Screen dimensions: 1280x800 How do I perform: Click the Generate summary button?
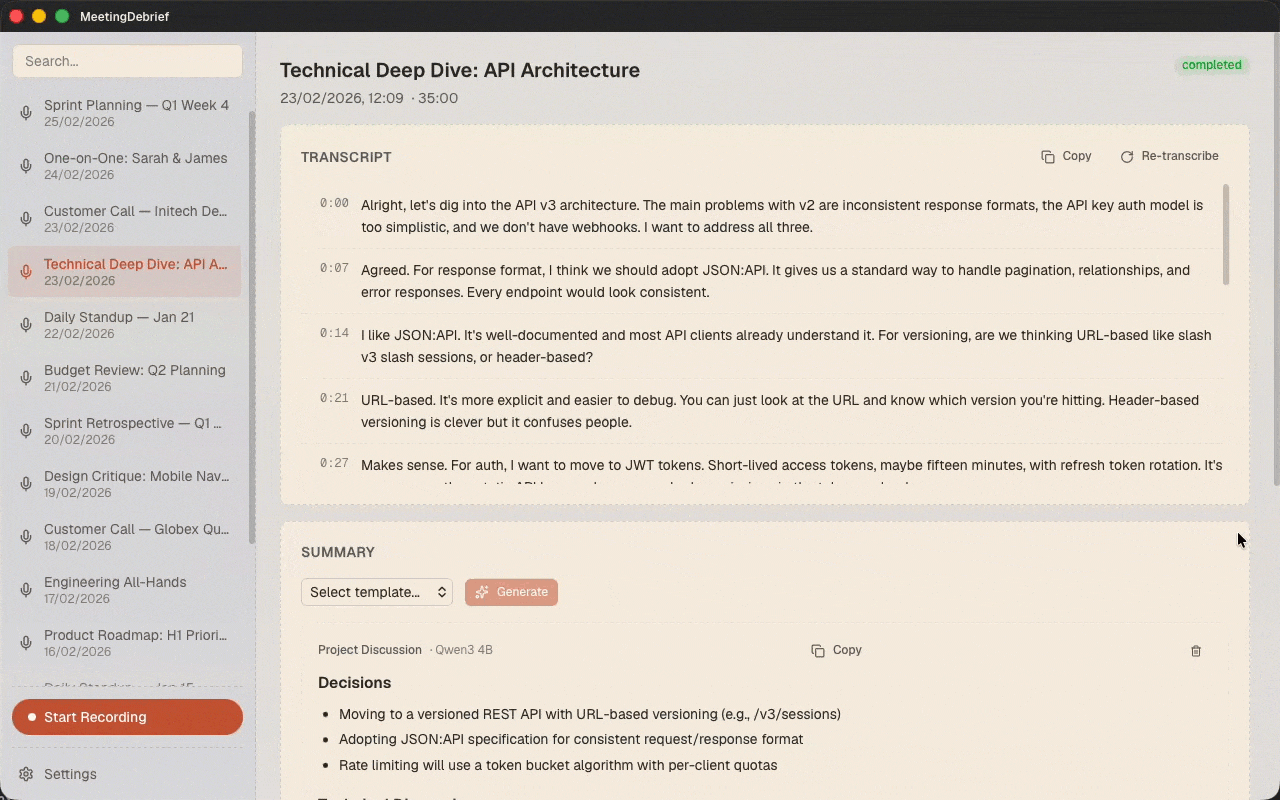511,592
